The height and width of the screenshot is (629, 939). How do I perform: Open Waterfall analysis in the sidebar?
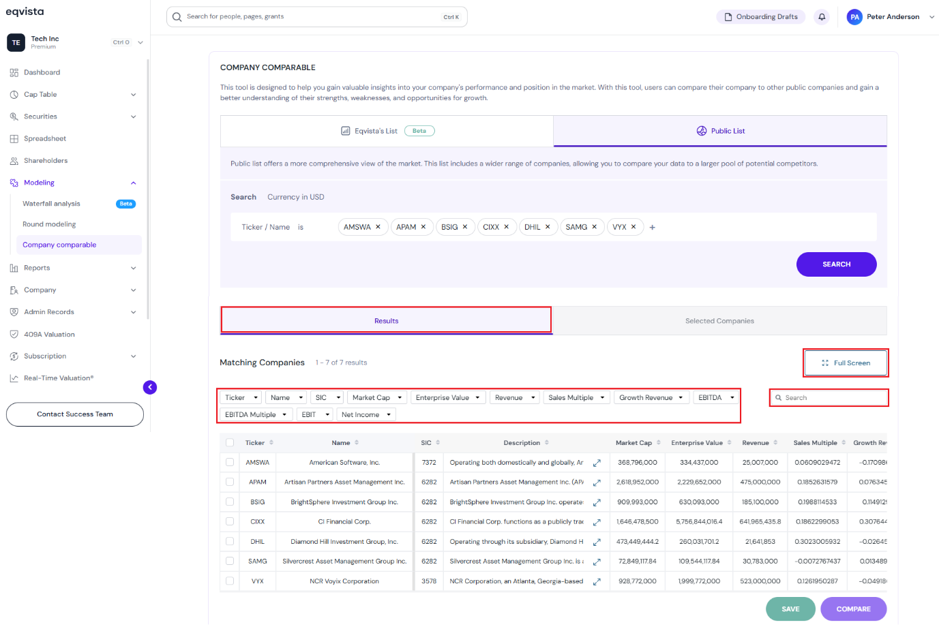52,204
